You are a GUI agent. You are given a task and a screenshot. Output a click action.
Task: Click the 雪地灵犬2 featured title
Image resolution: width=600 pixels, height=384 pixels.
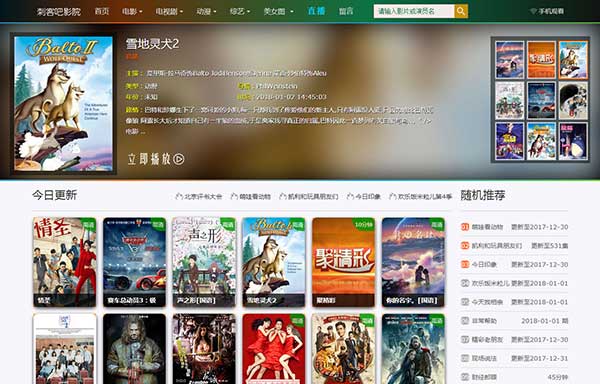click(152, 44)
